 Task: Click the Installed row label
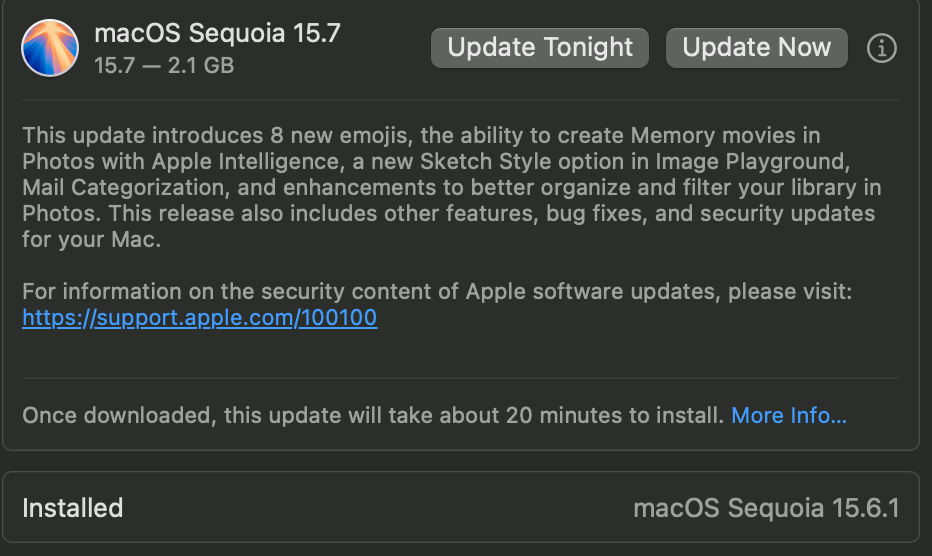point(73,508)
